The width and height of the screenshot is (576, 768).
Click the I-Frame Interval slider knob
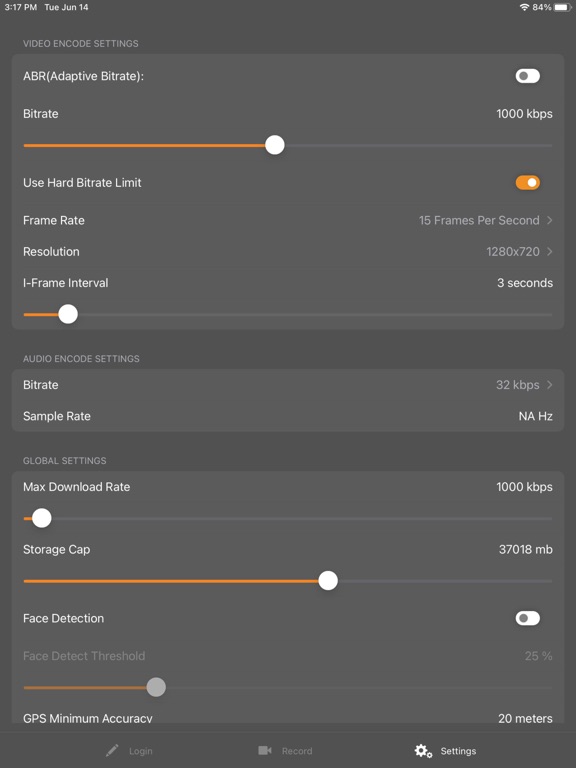tap(68, 314)
